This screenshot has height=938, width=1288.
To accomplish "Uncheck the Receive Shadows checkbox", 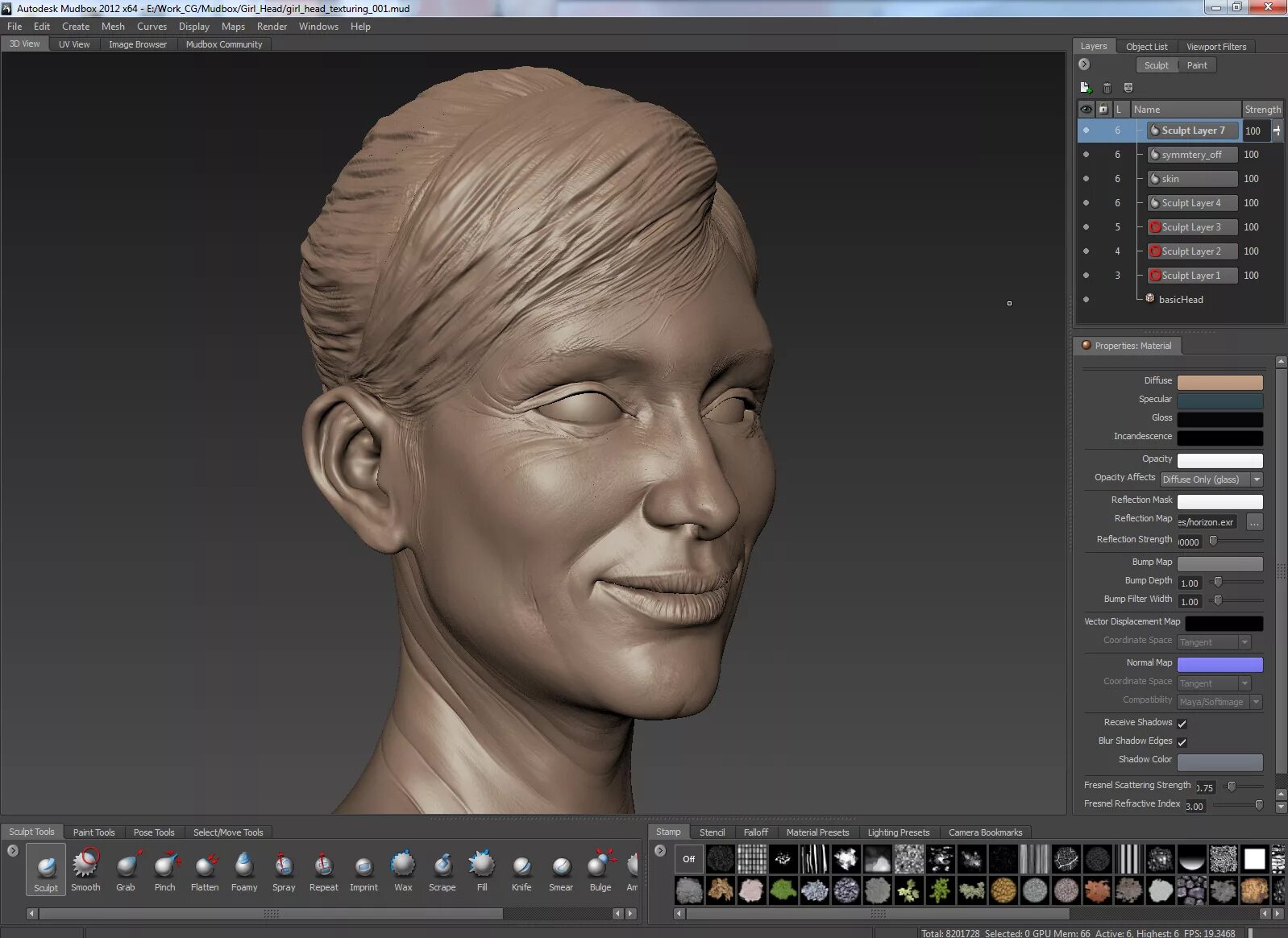I will pos(1182,724).
